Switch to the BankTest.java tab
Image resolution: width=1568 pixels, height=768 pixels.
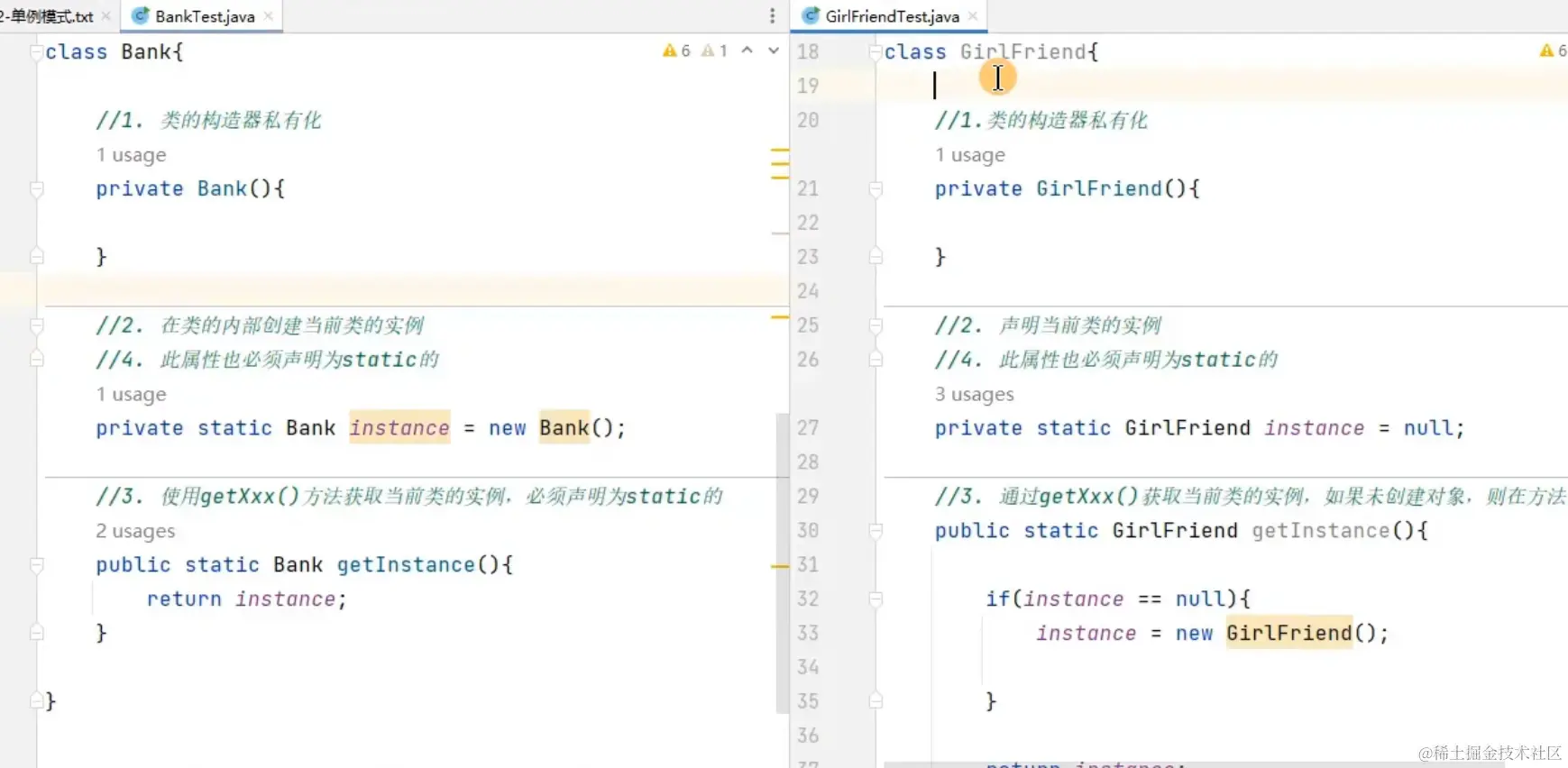tap(204, 16)
